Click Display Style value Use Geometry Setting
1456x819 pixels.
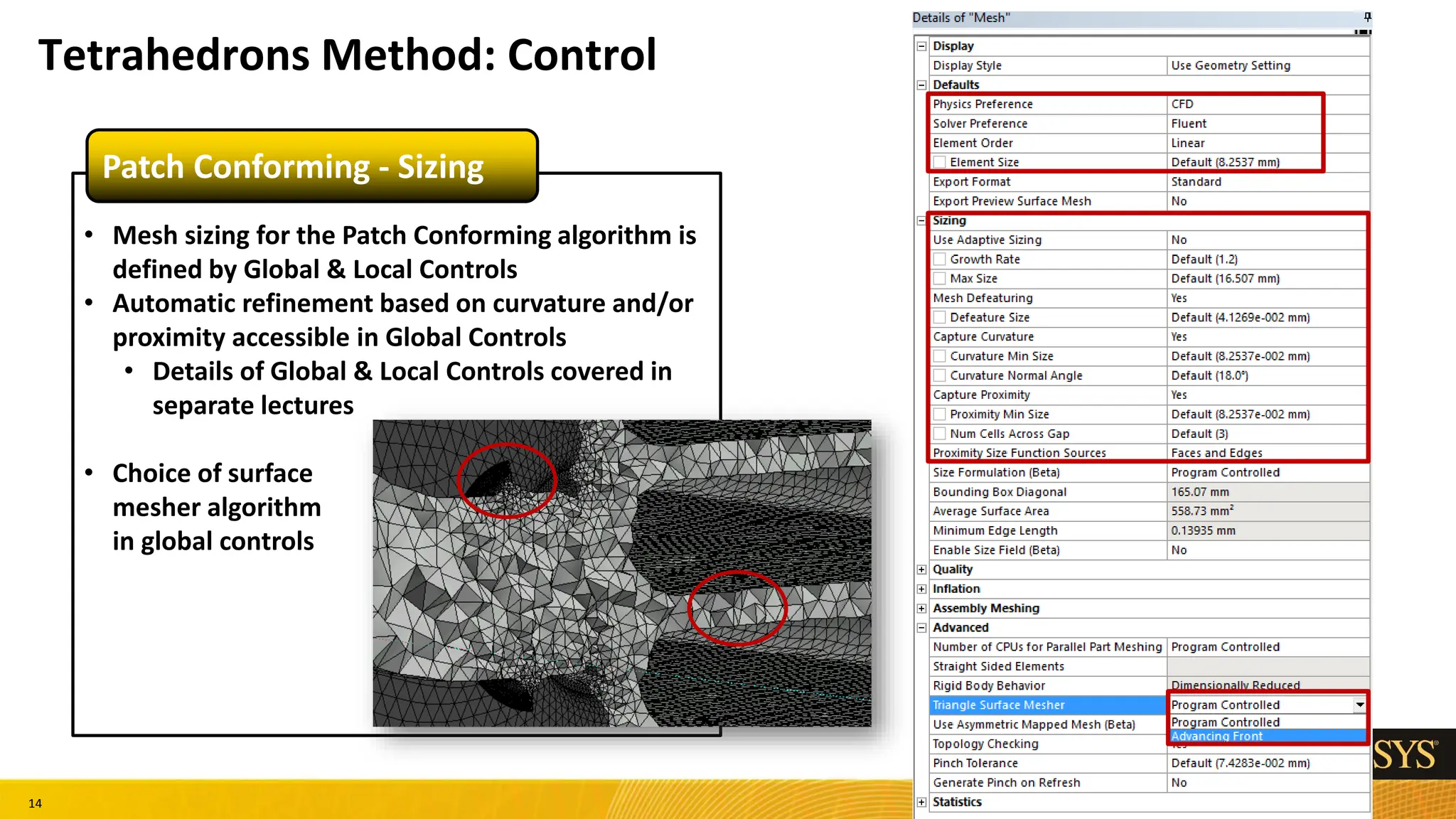[1268, 65]
